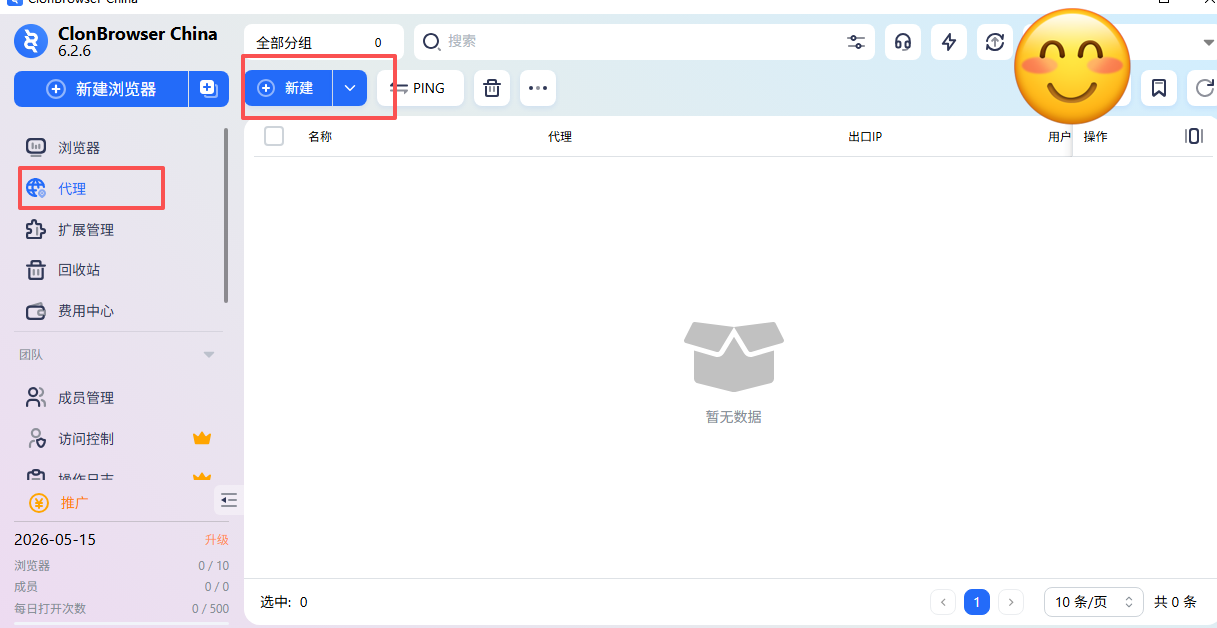Click the 暂无数据 empty box illustration

click(x=734, y=356)
